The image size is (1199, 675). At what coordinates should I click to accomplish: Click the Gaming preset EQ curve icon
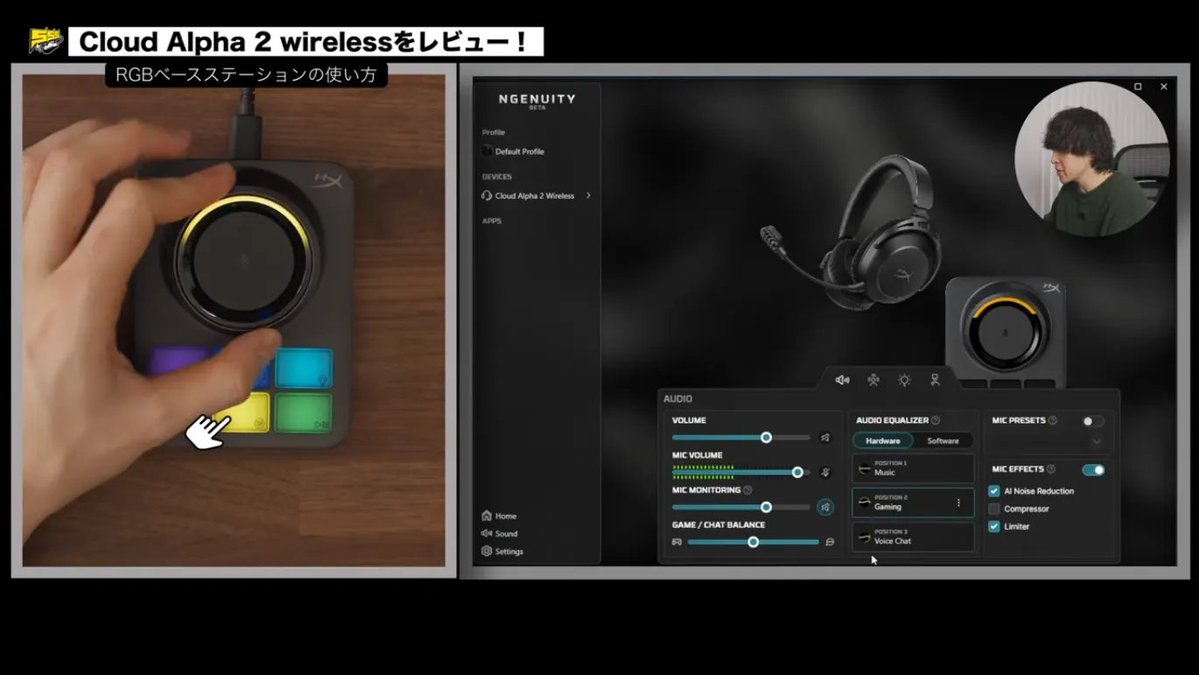coord(865,502)
